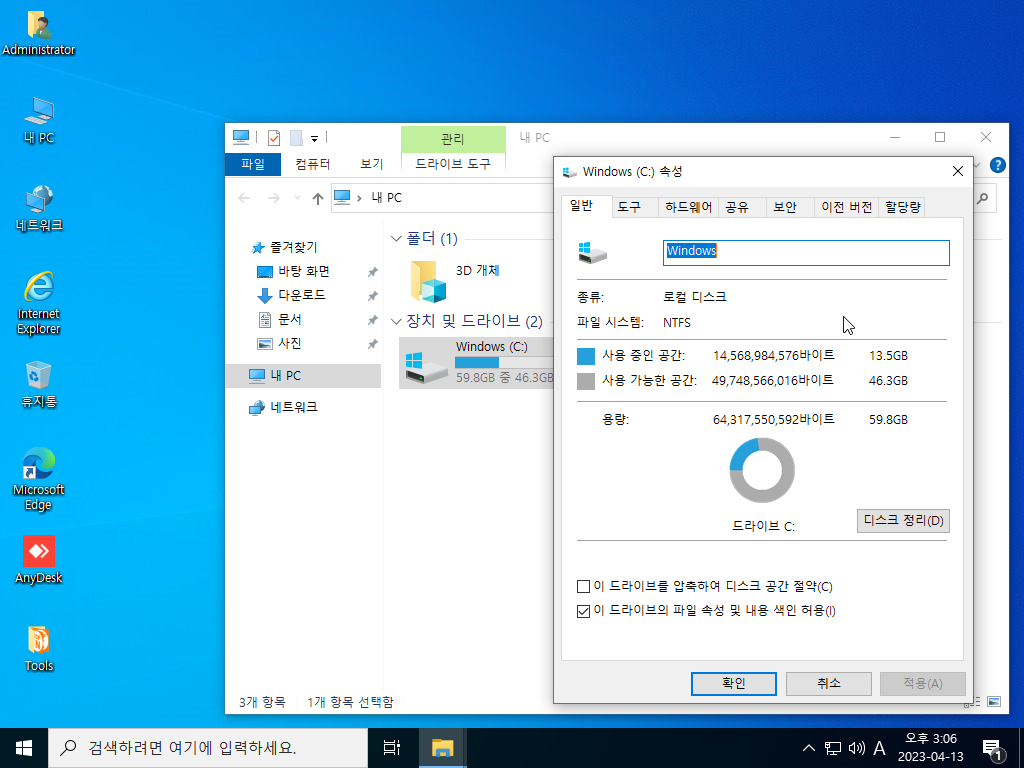This screenshot has width=1024, height=768.
Task: Open the 컴퓨터 ribbon tab
Action: click(313, 164)
